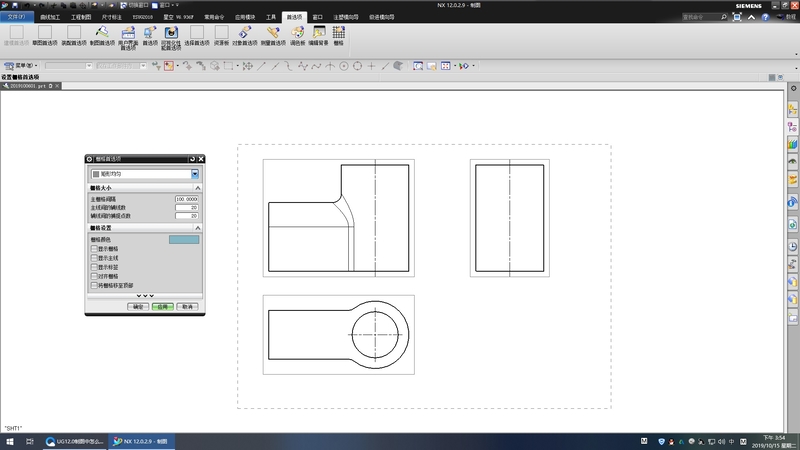Collapse the 栅格设置 section

pos(197,228)
